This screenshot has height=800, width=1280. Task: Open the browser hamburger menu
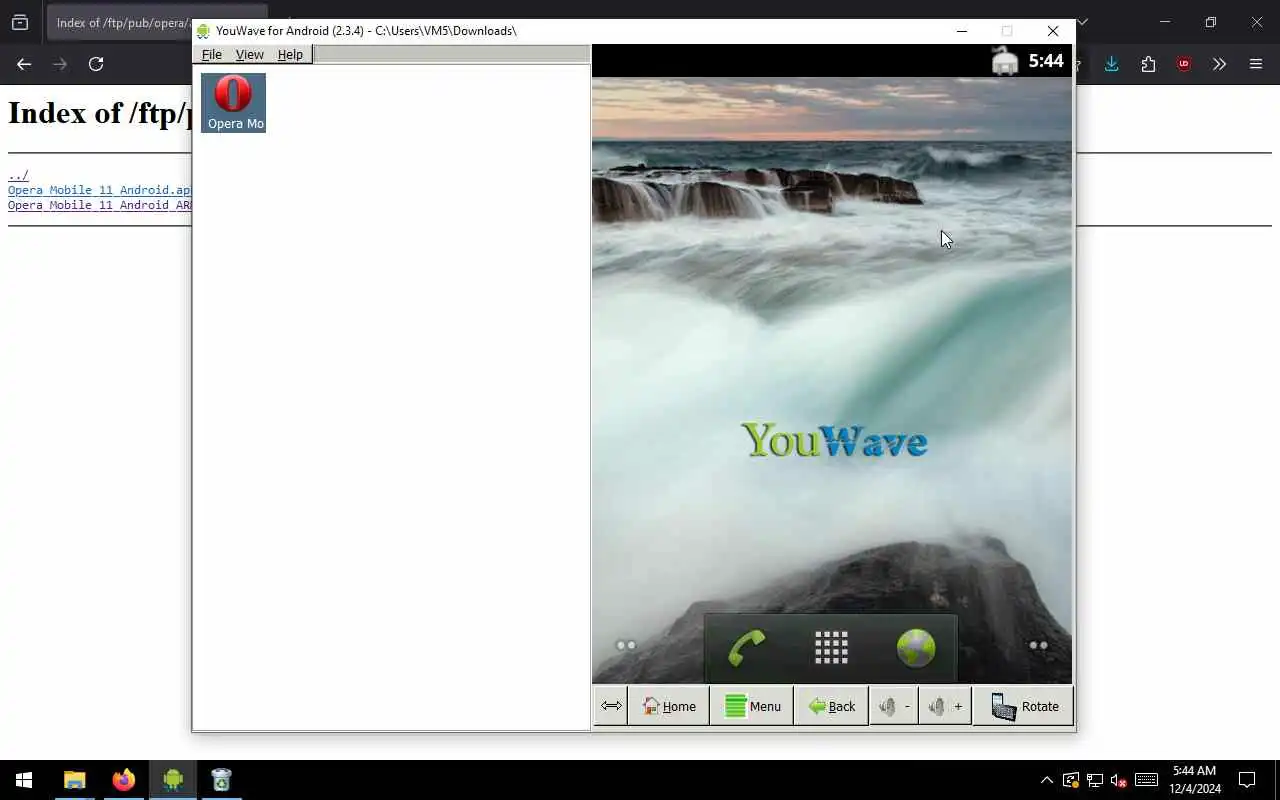[1256, 64]
